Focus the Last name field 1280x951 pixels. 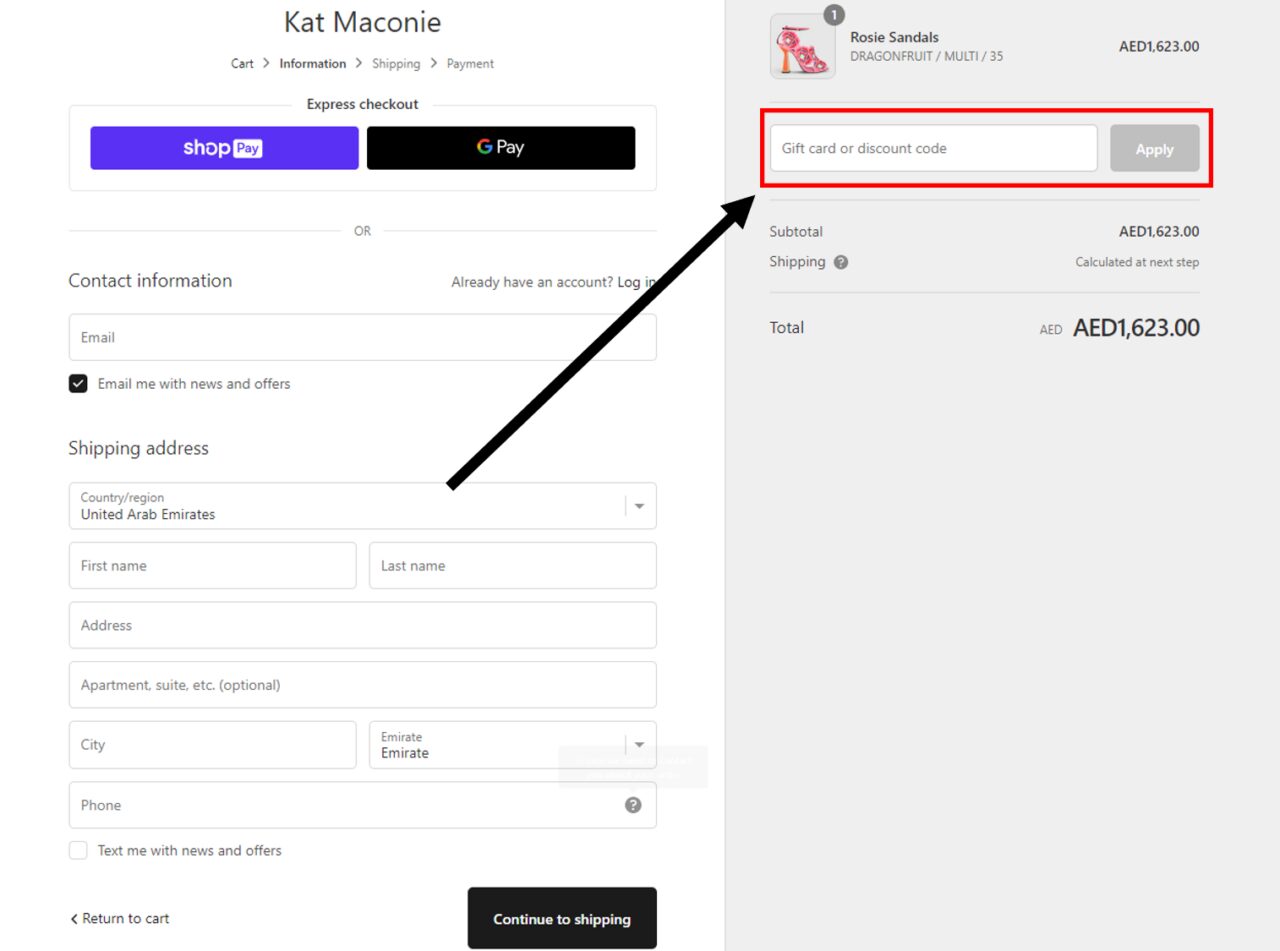pyautogui.click(x=513, y=566)
